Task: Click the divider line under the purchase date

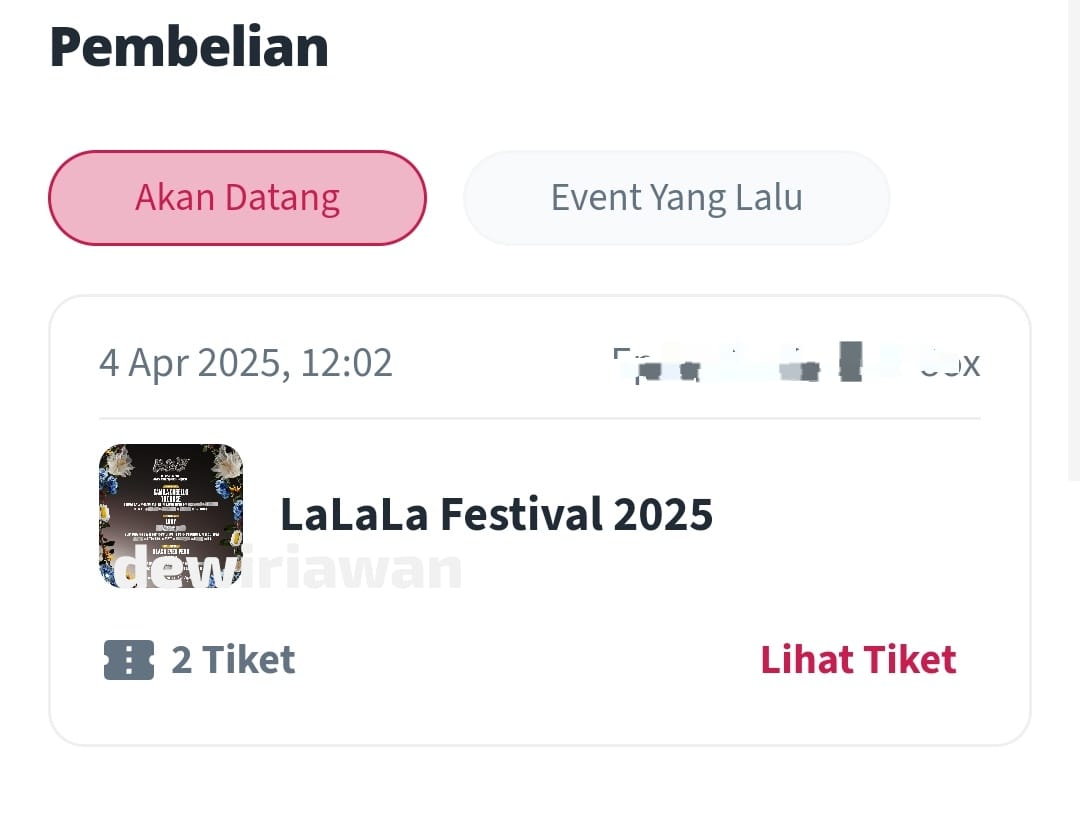Action: pyautogui.click(x=540, y=418)
